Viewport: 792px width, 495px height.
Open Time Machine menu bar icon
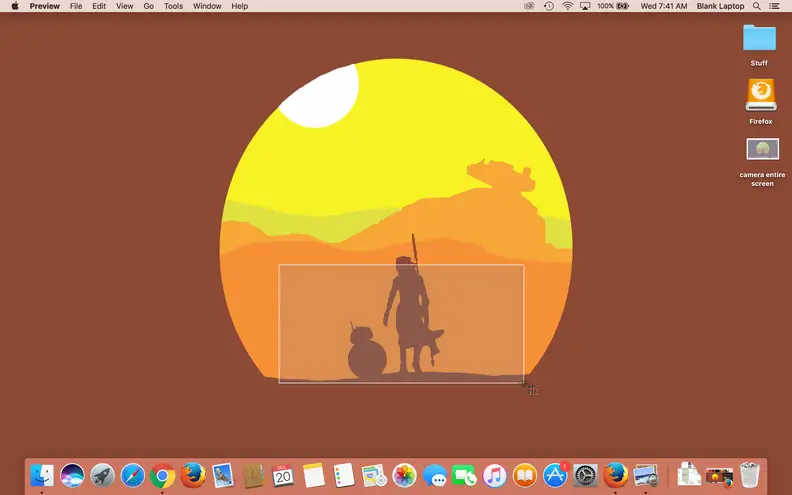point(549,6)
